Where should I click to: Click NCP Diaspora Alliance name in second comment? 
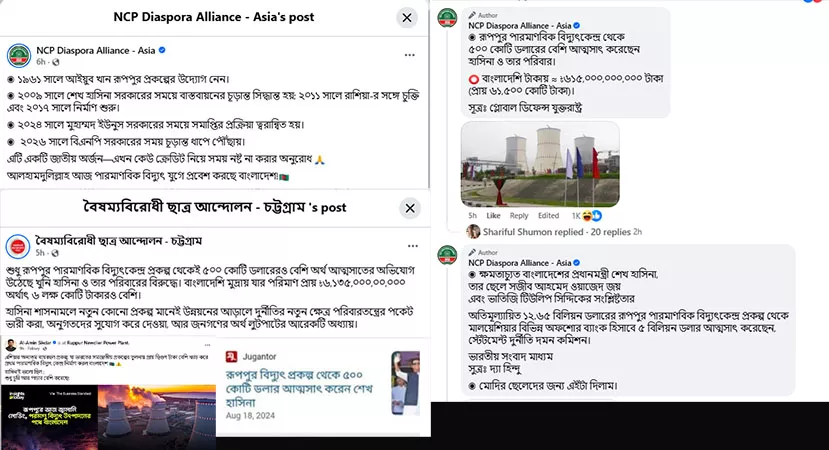(519, 263)
